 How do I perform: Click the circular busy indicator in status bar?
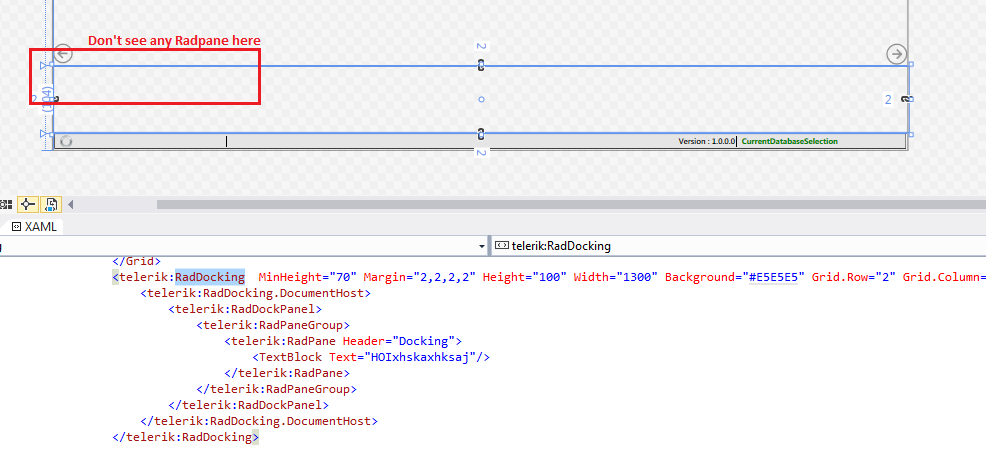tap(66, 141)
